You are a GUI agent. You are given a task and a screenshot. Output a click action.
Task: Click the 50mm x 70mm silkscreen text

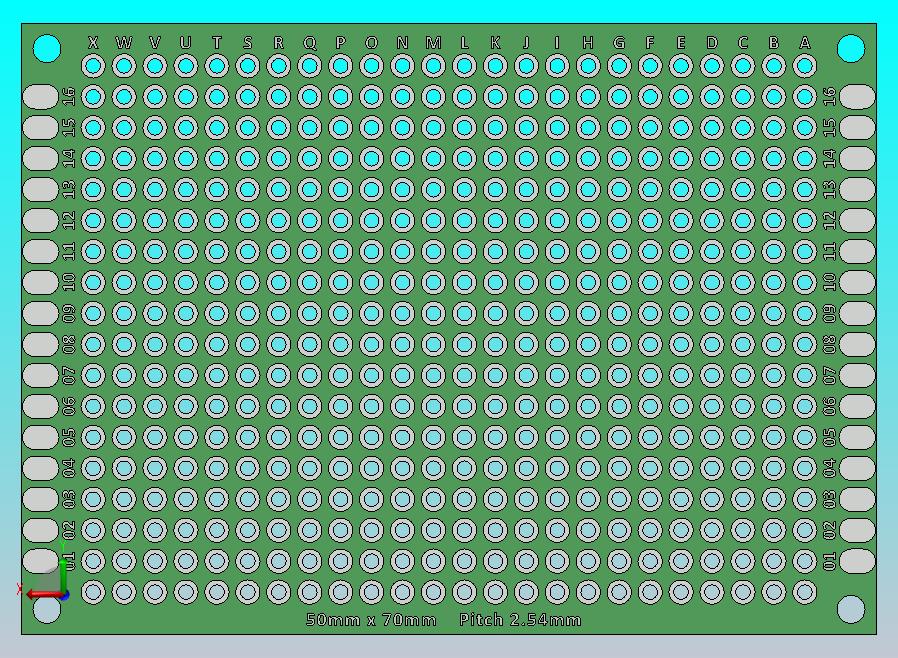click(x=371, y=620)
